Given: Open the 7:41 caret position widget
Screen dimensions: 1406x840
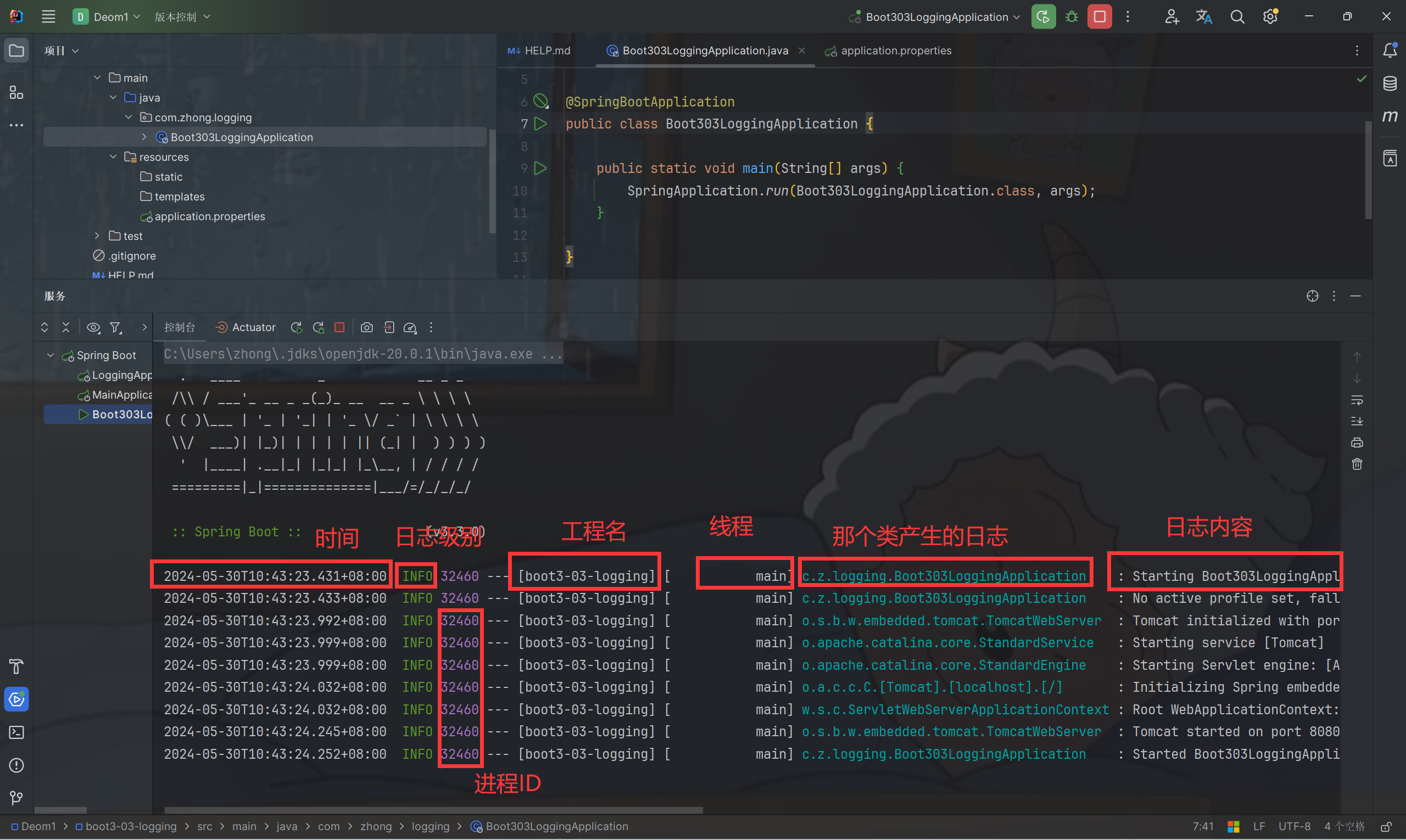Looking at the screenshot, I should 1203,826.
